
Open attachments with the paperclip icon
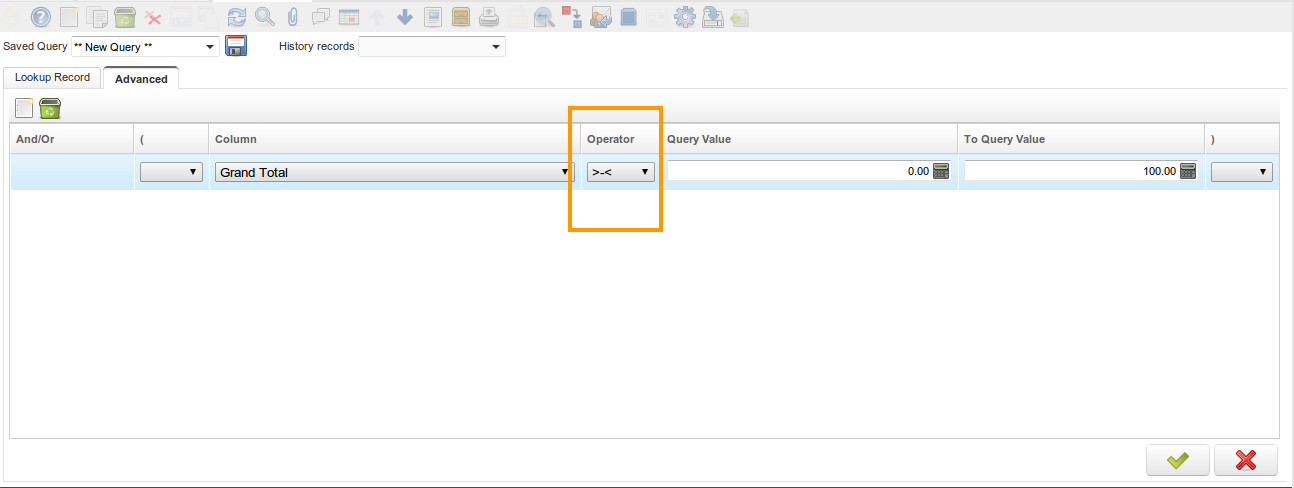[293, 17]
